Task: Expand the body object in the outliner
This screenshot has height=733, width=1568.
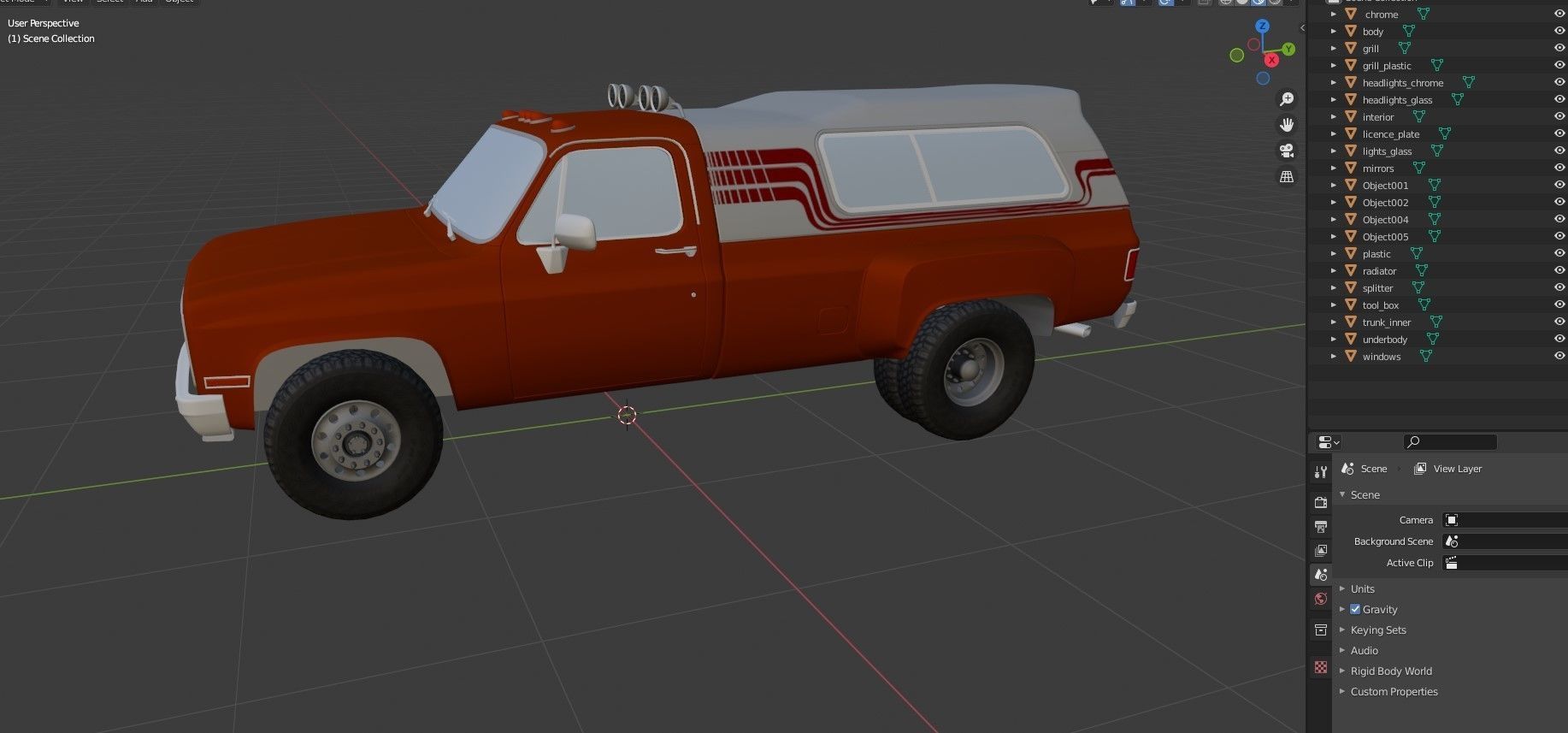Action: click(1333, 31)
